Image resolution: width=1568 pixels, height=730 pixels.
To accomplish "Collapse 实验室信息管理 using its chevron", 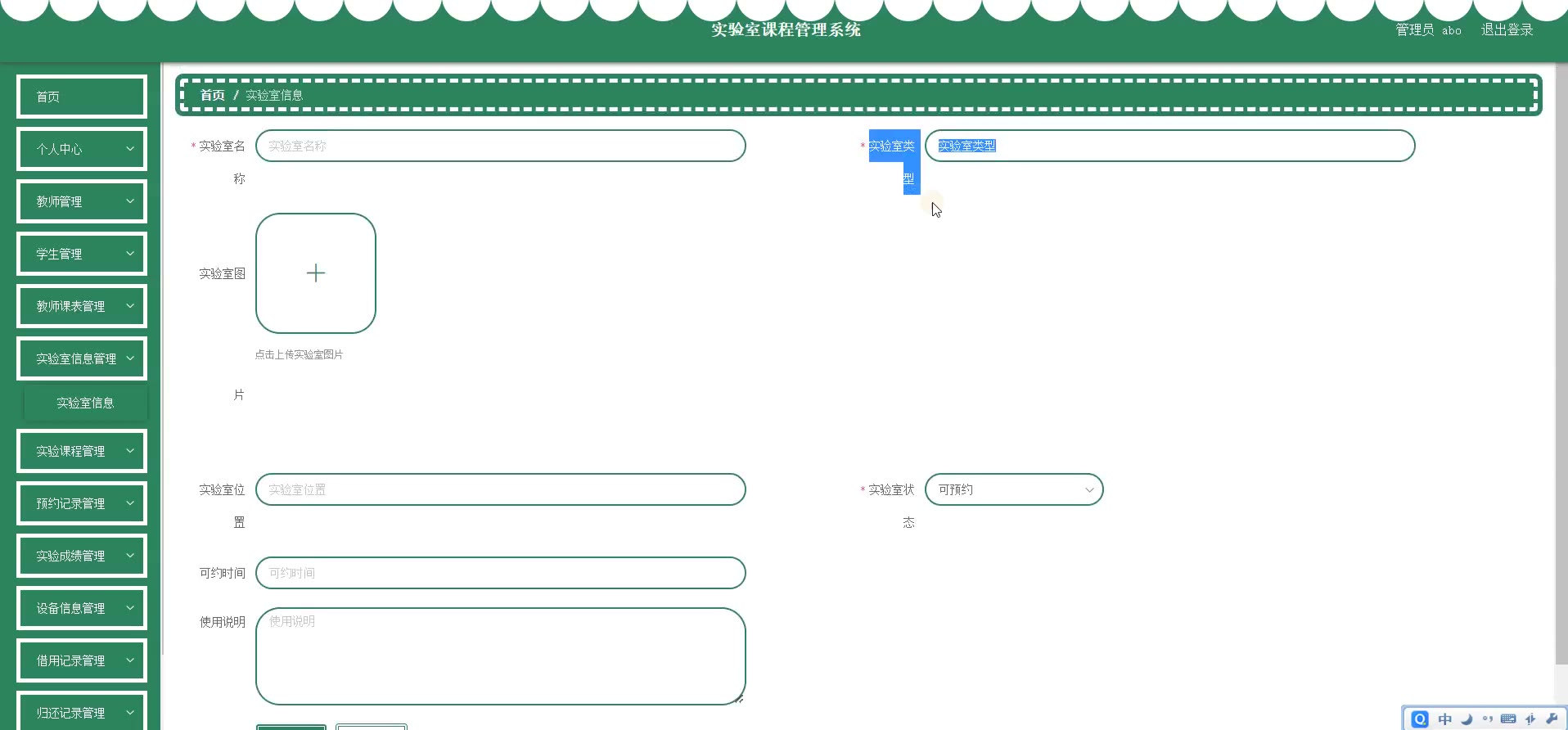I will coord(130,358).
